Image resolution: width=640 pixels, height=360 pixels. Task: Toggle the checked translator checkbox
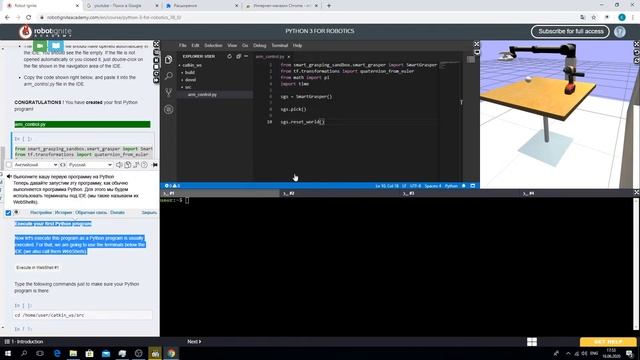pos(8,213)
